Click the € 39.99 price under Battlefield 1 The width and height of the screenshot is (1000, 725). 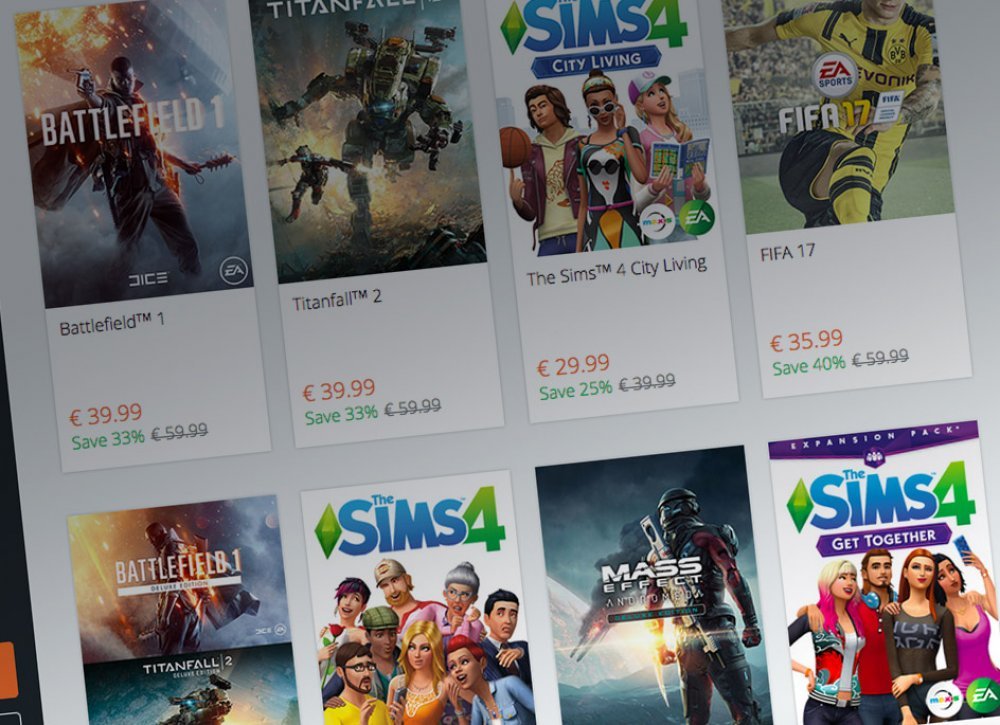(x=106, y=415)
